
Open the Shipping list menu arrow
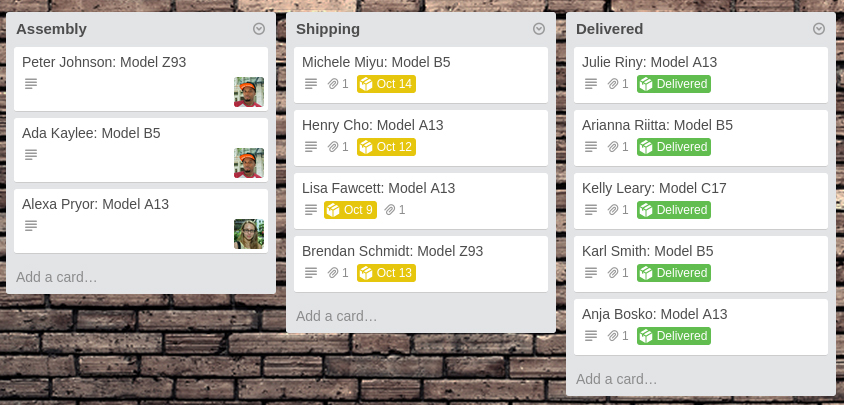point(539,29)
